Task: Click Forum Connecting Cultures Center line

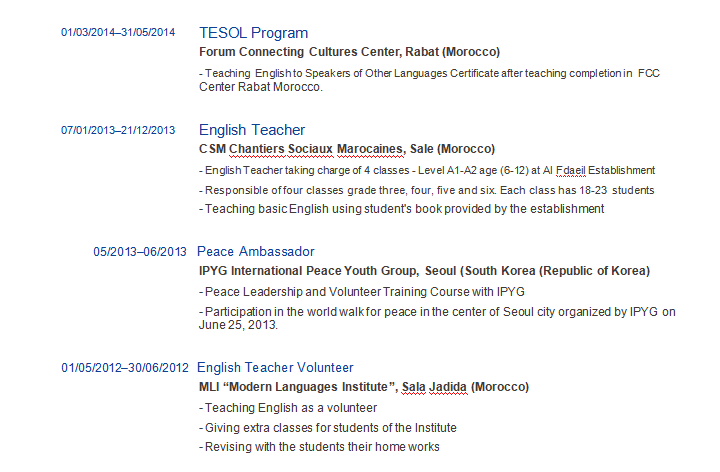Action: coord(349,52)
